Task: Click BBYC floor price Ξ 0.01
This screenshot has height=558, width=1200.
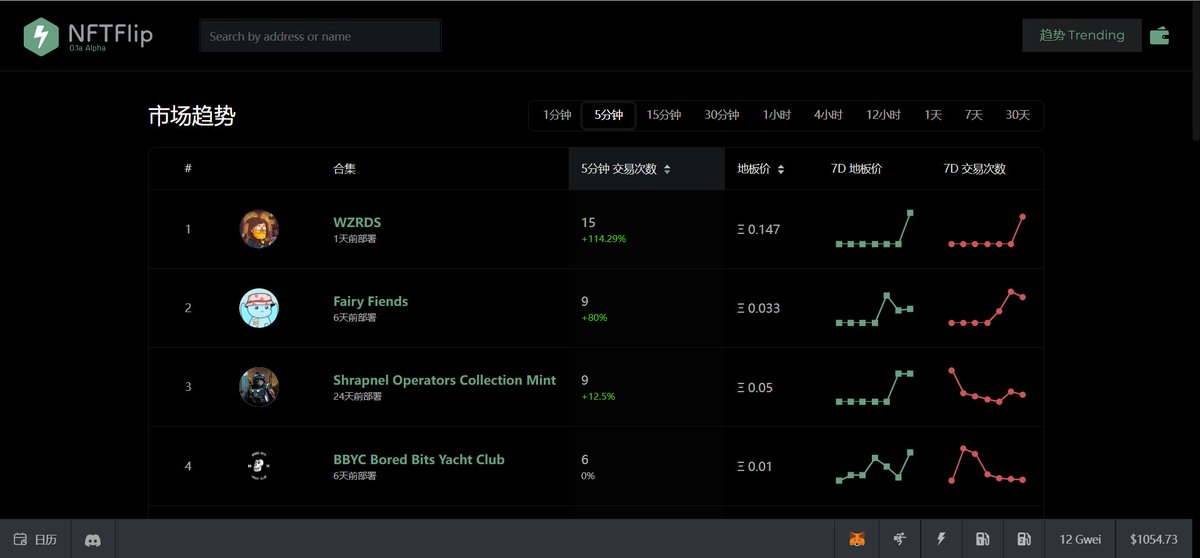Action: coord(755,466)
